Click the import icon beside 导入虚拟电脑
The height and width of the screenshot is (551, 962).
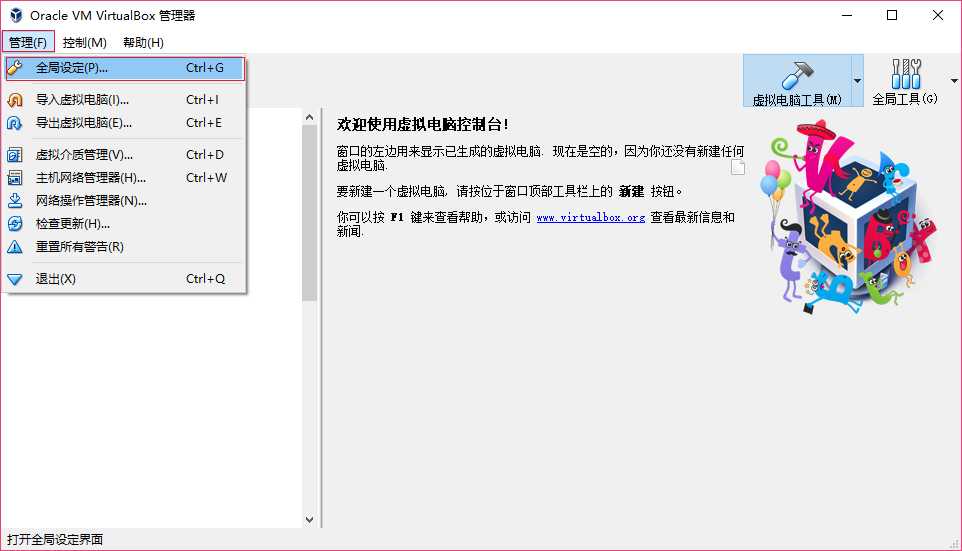15,99
